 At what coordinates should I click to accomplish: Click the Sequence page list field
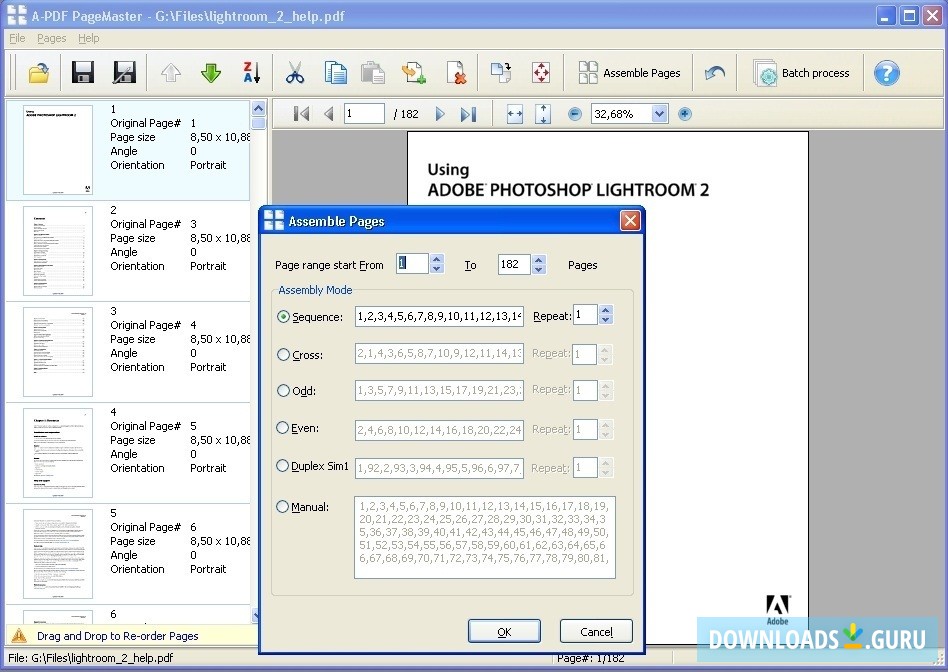point(439,316)
